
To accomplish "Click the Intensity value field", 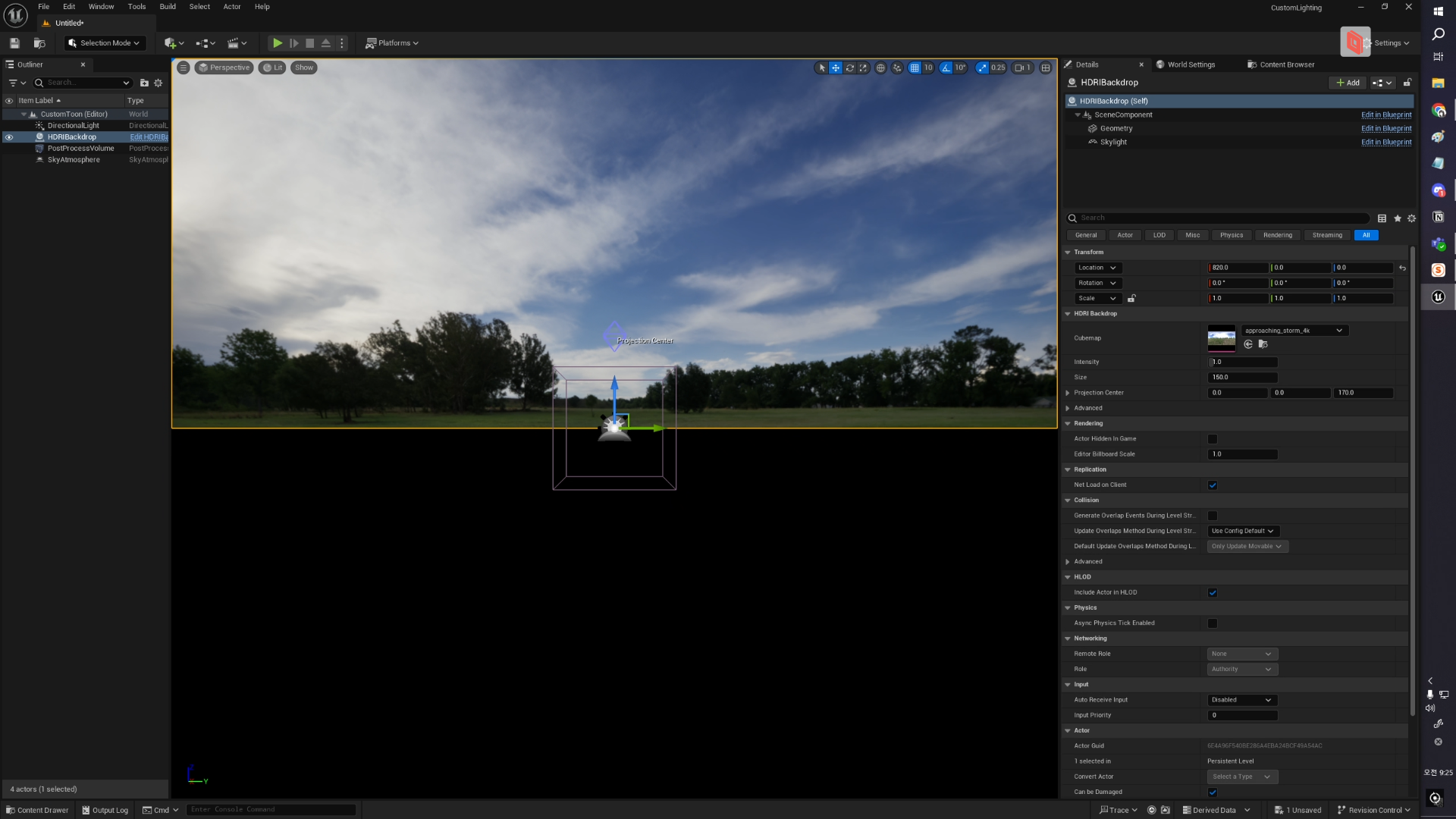I will 1242,362.
